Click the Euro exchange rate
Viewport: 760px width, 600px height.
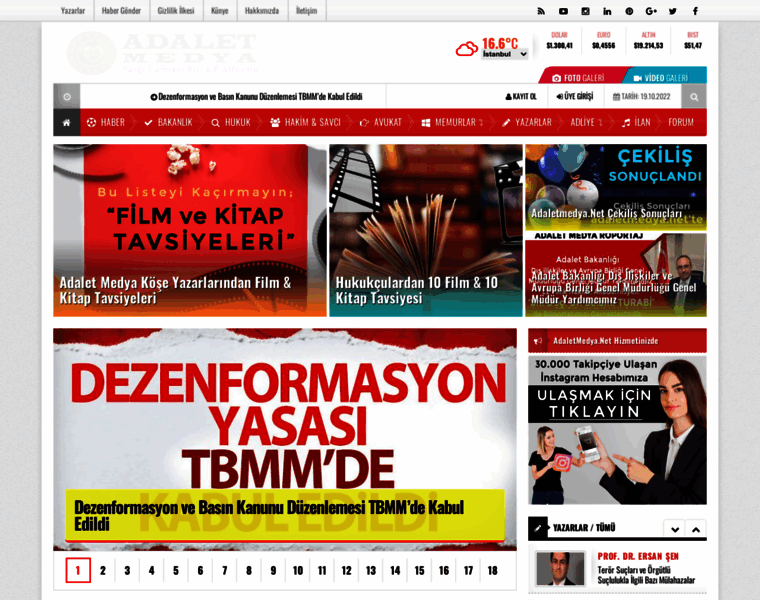[603, 41]
